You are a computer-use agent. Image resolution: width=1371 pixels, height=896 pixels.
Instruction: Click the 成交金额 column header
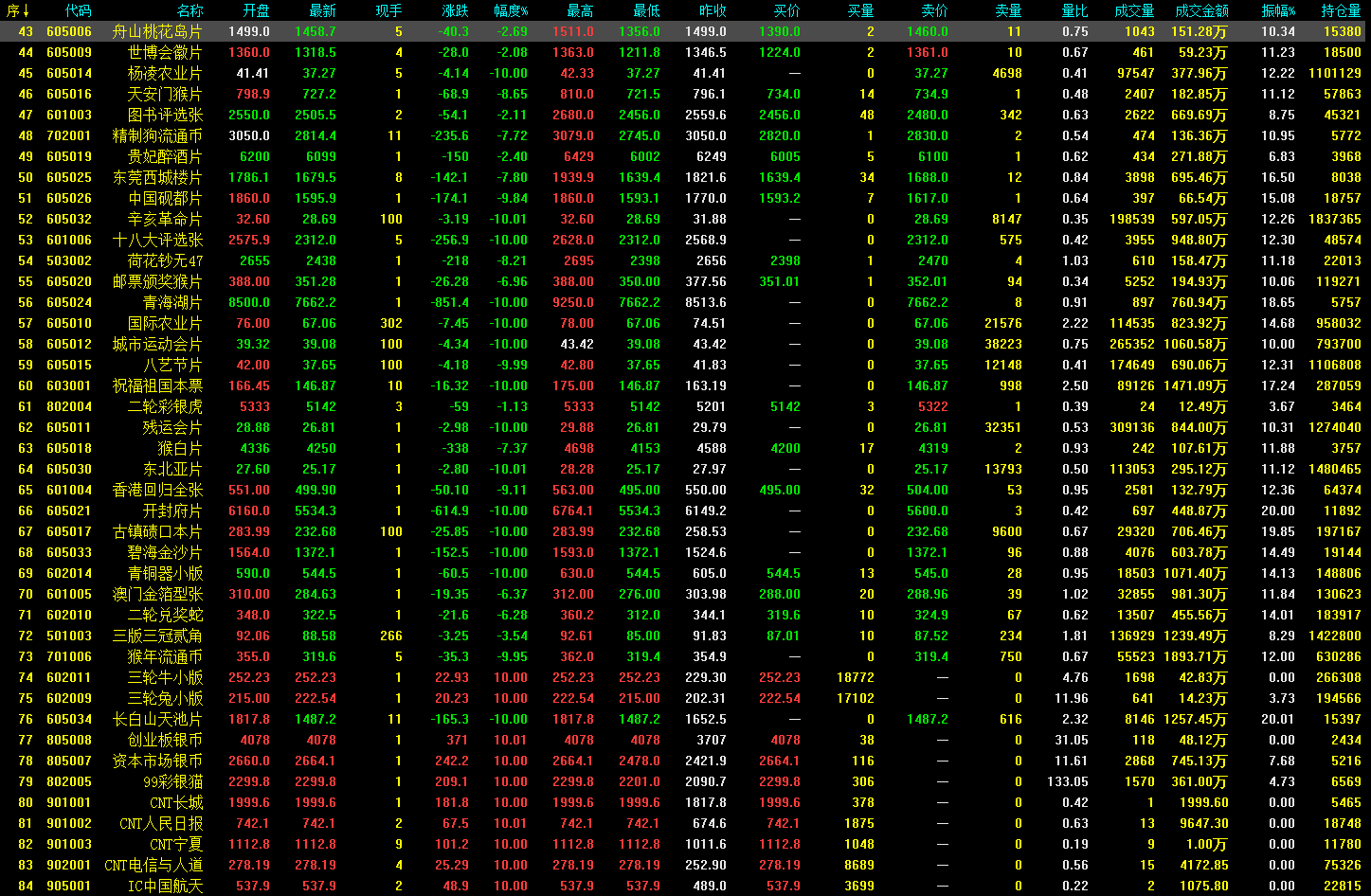point(1201,10)
